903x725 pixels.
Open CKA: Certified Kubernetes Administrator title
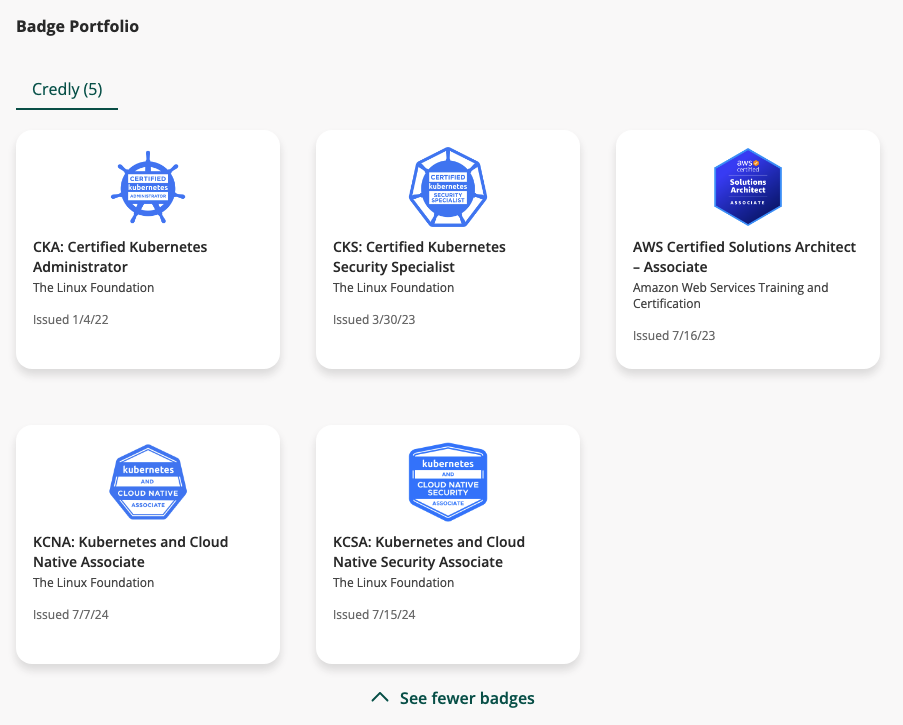coord(120,257)
